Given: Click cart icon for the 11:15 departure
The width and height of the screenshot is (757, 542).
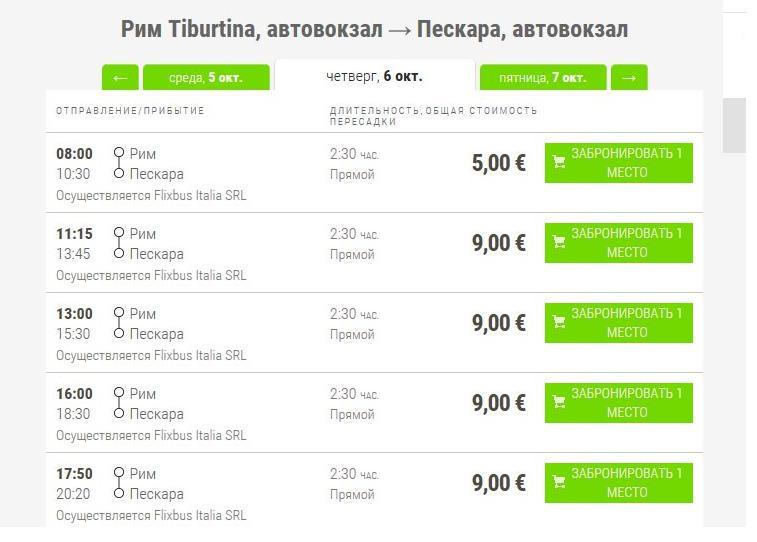Looking at the screenshot, I should click(x=559, y=243).
